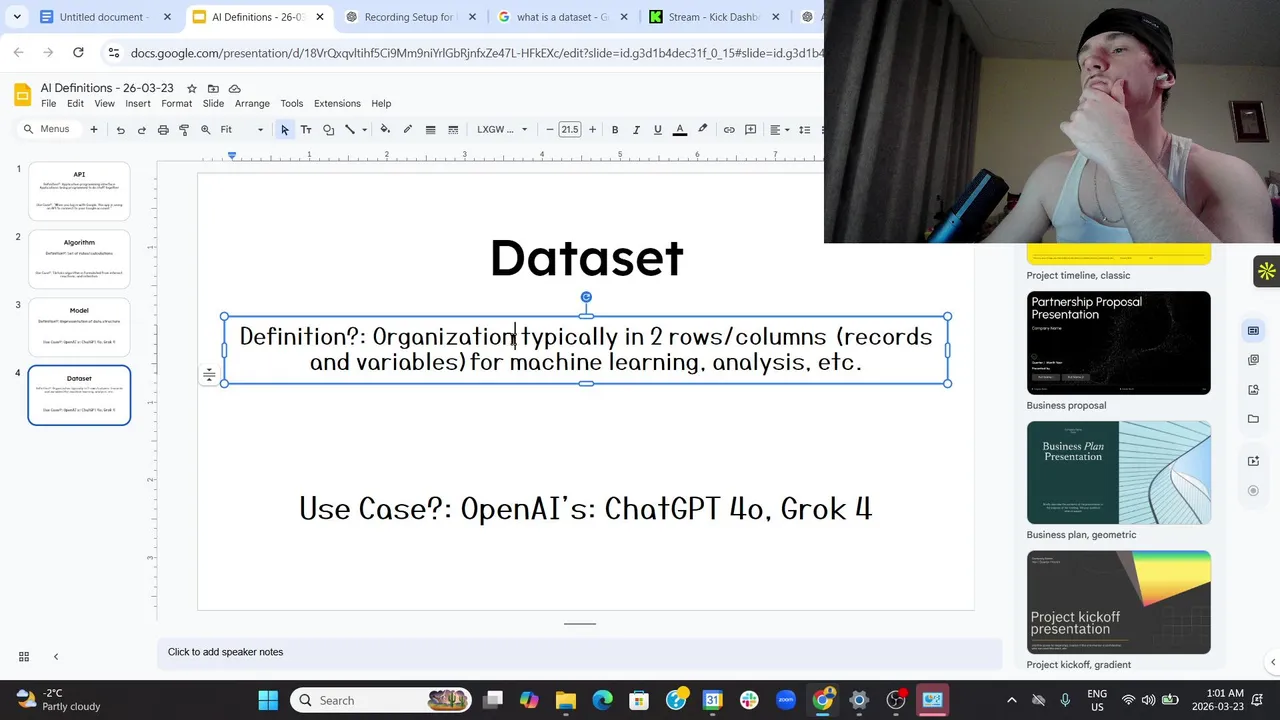This screenshot has height=720, width=1280.
Task: Choose the Select arrow cursor tool
Action: tap(285, 130)
